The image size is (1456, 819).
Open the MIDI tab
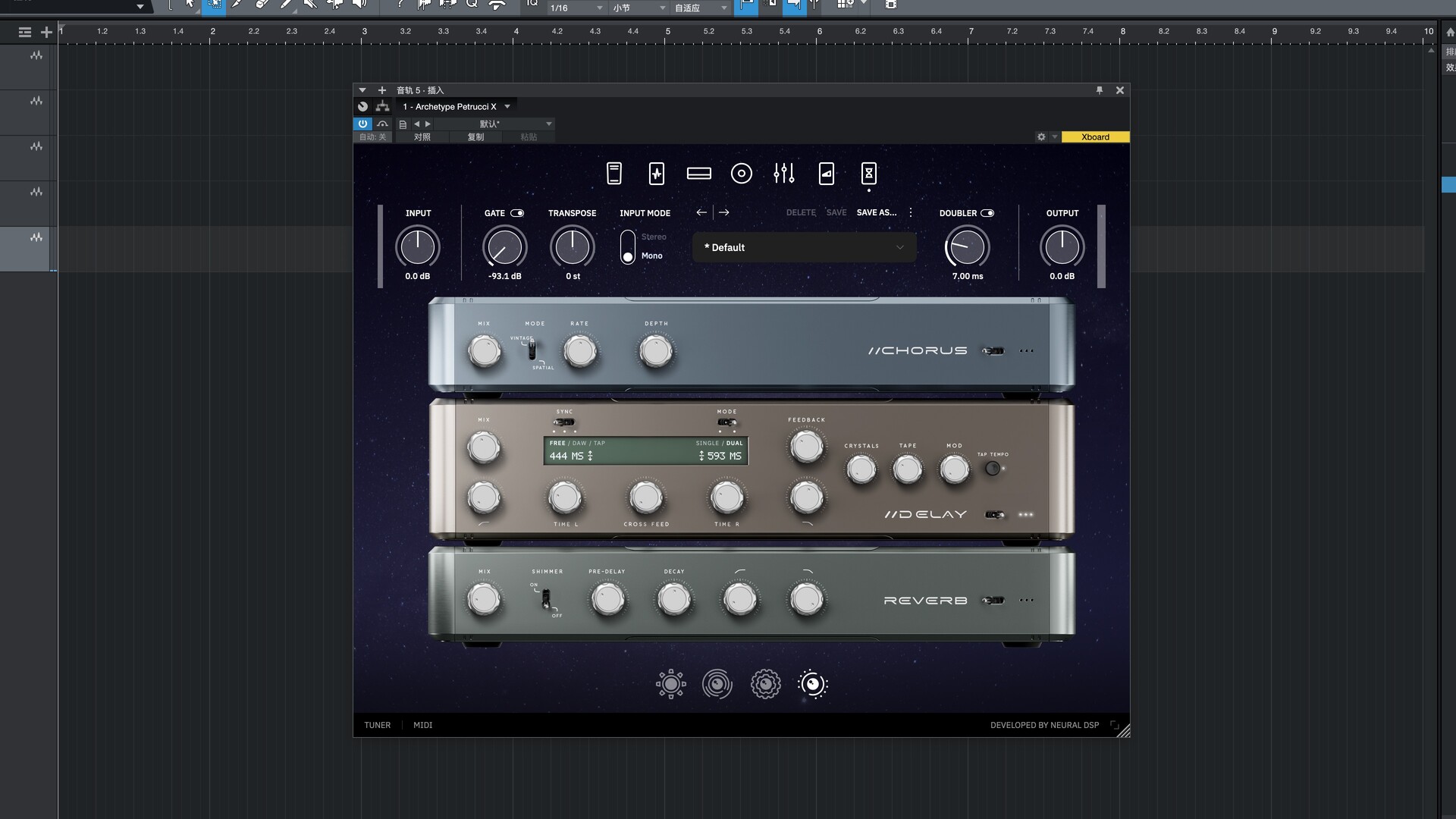pyautogui.click(x=422, y=725)
